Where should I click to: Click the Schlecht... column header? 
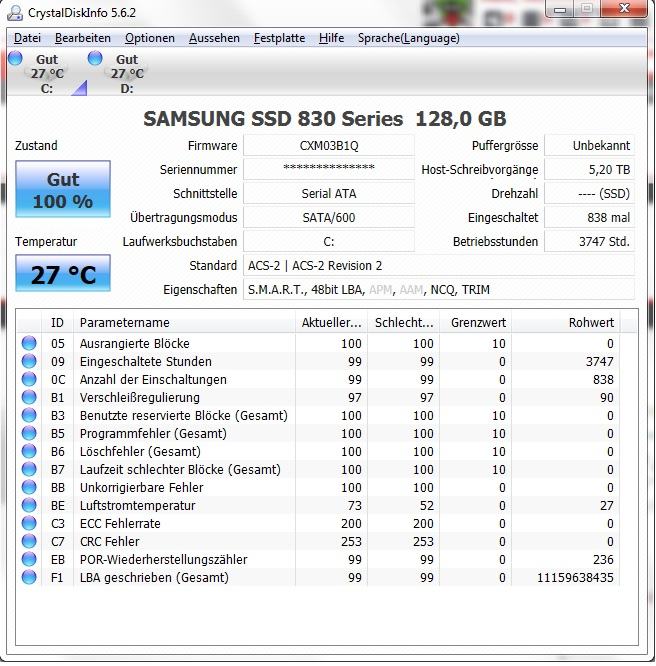404,322
